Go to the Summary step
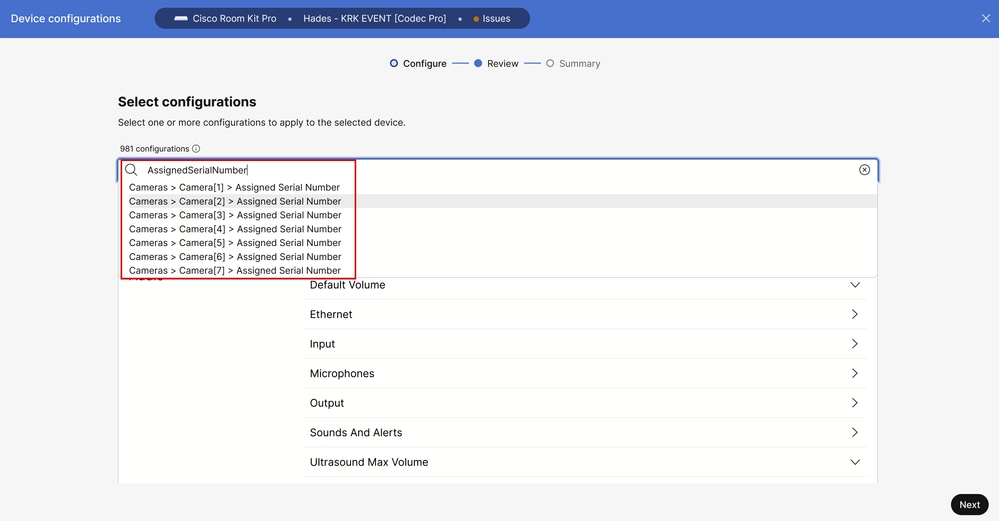999x521 pixels. pyautogui.click(x=573, y=64)
